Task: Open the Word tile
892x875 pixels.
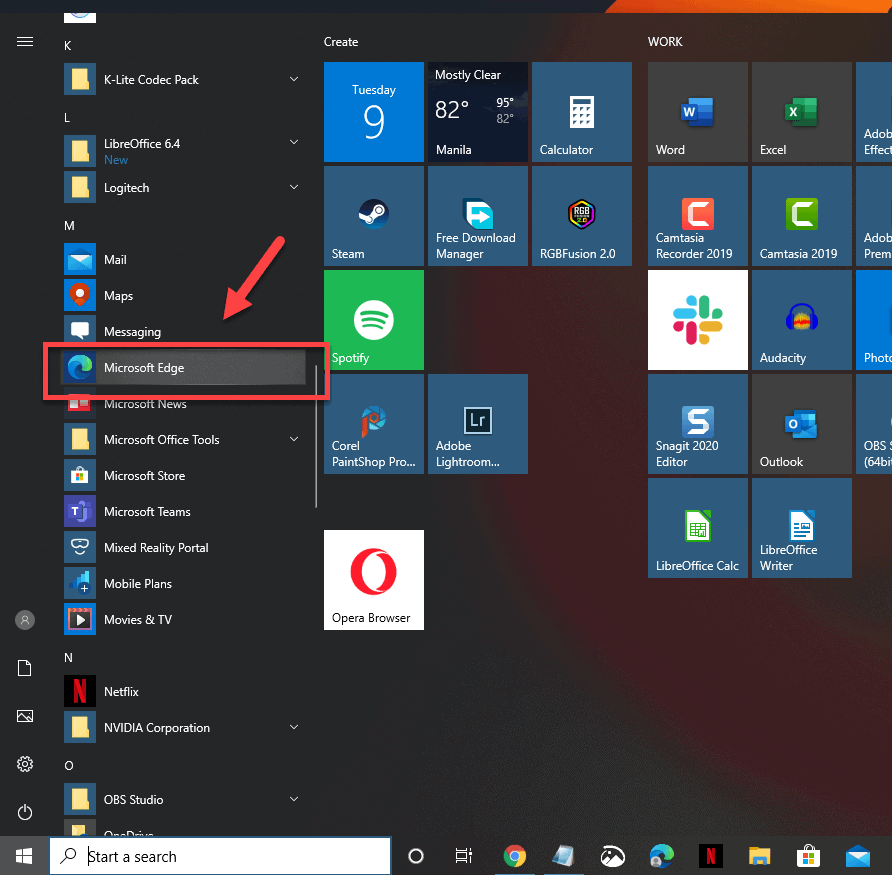Action: click(697, 112)
